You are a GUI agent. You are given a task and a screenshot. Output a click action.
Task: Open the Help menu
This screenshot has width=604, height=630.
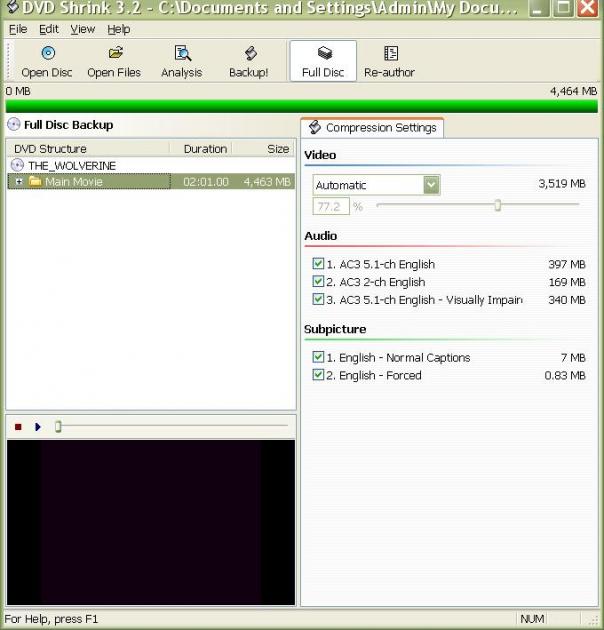119,29
